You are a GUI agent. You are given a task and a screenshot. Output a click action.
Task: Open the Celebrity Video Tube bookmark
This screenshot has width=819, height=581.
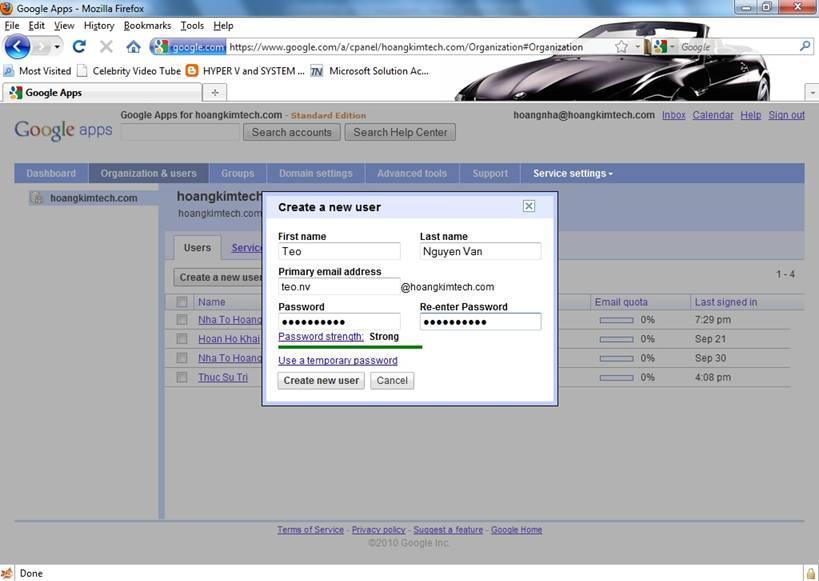[129, 71]
